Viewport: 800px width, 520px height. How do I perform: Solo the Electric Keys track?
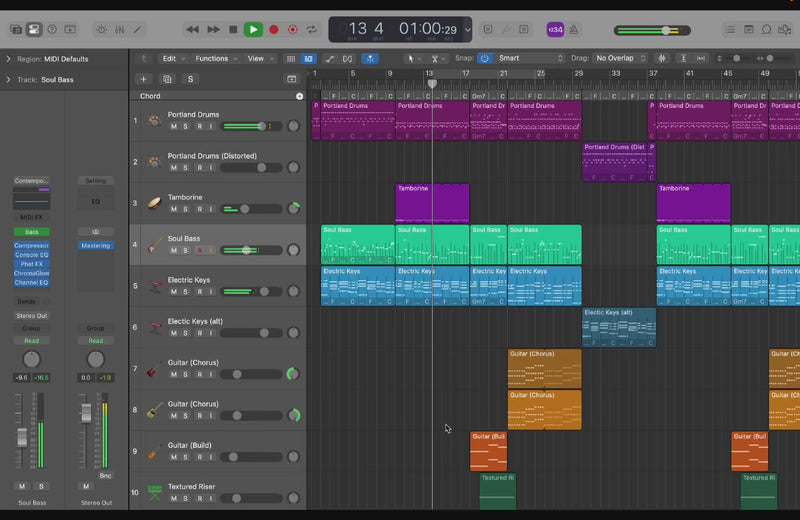(x=186, y=292)
